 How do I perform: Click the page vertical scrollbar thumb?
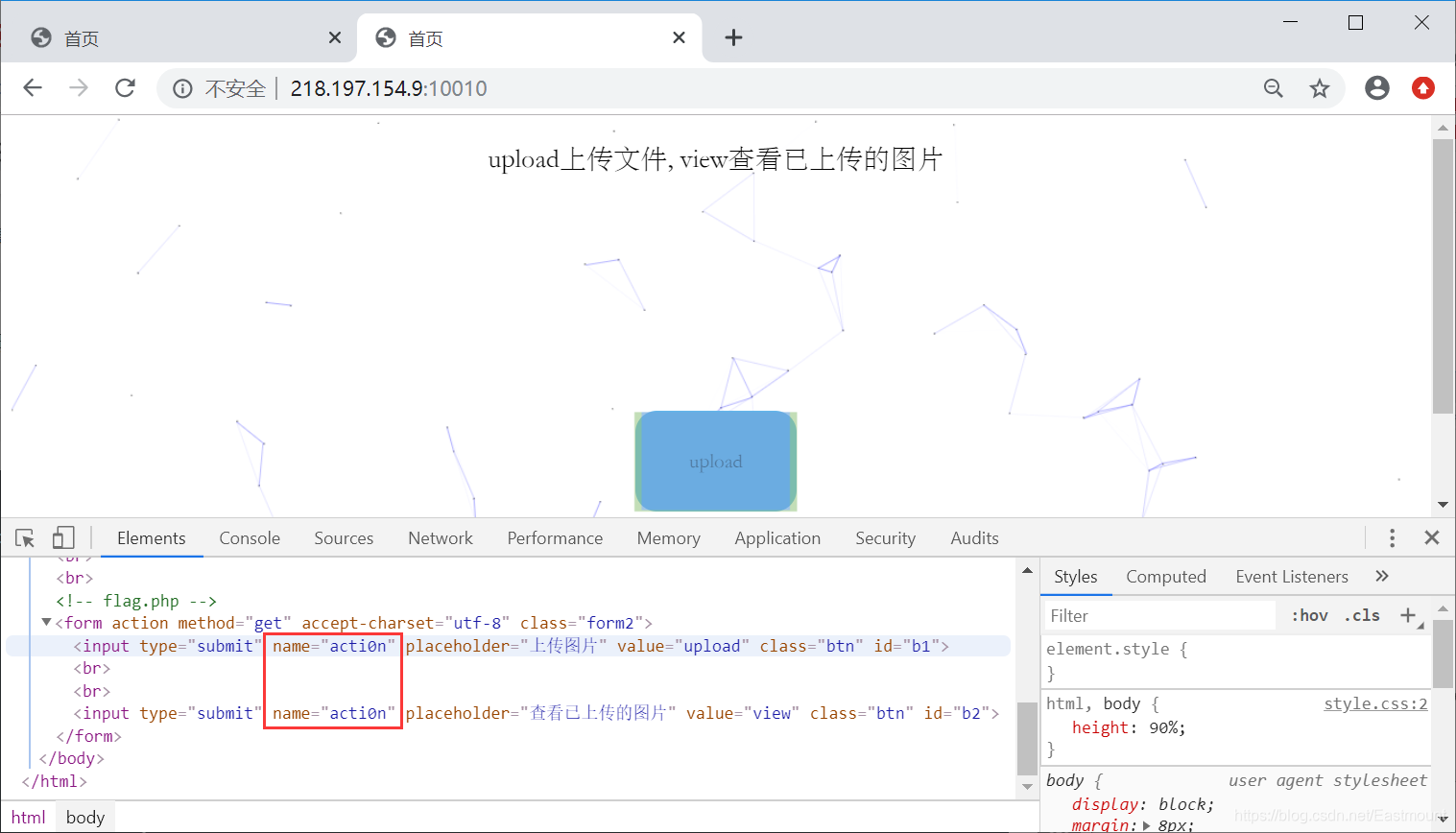pos(1443,276)
